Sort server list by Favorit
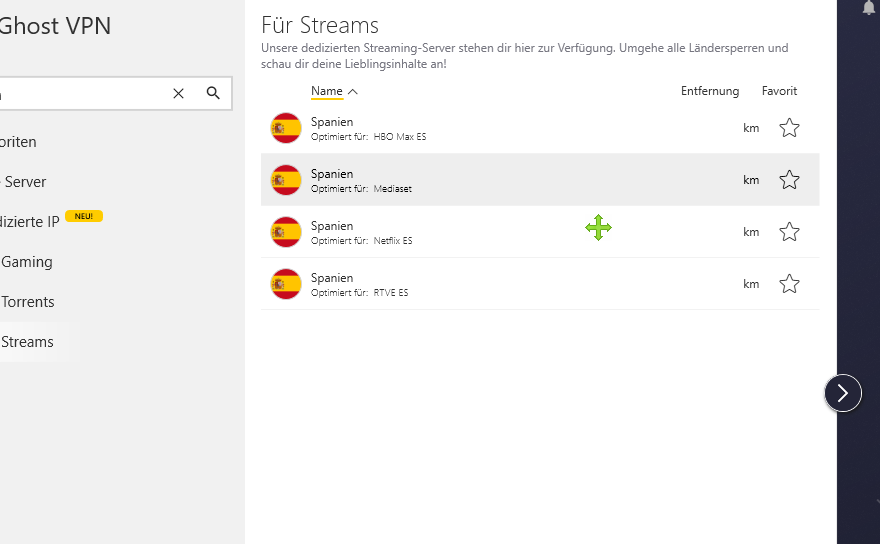 pyautogui.click(x=779, y=91)
